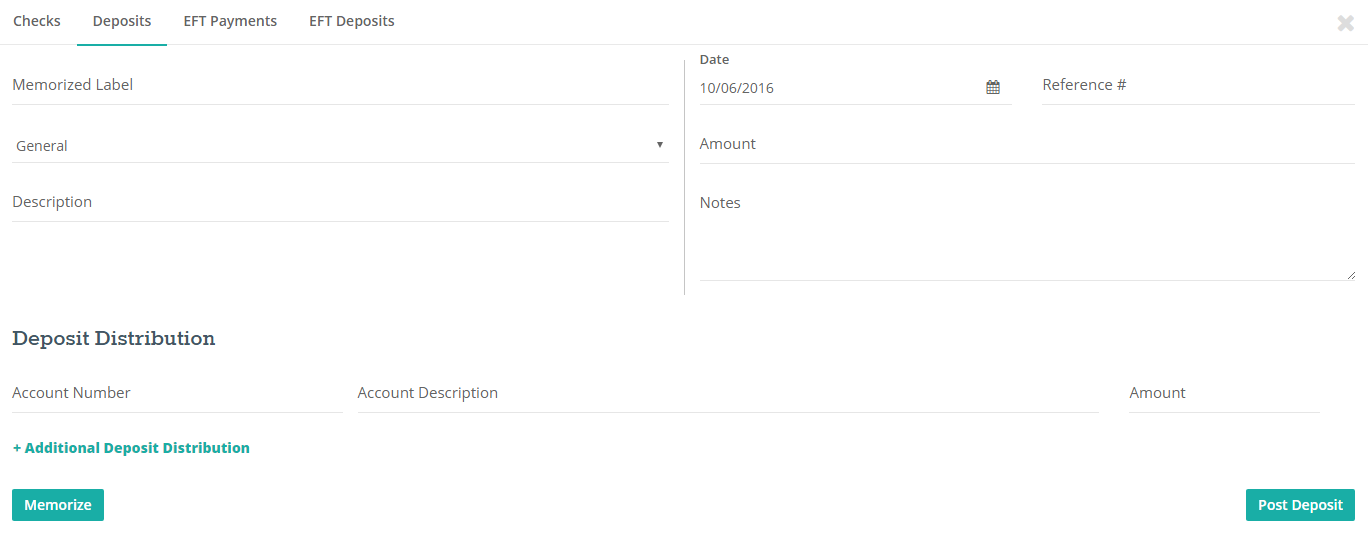Select the distribution Amount field

tap(1224, 394)
